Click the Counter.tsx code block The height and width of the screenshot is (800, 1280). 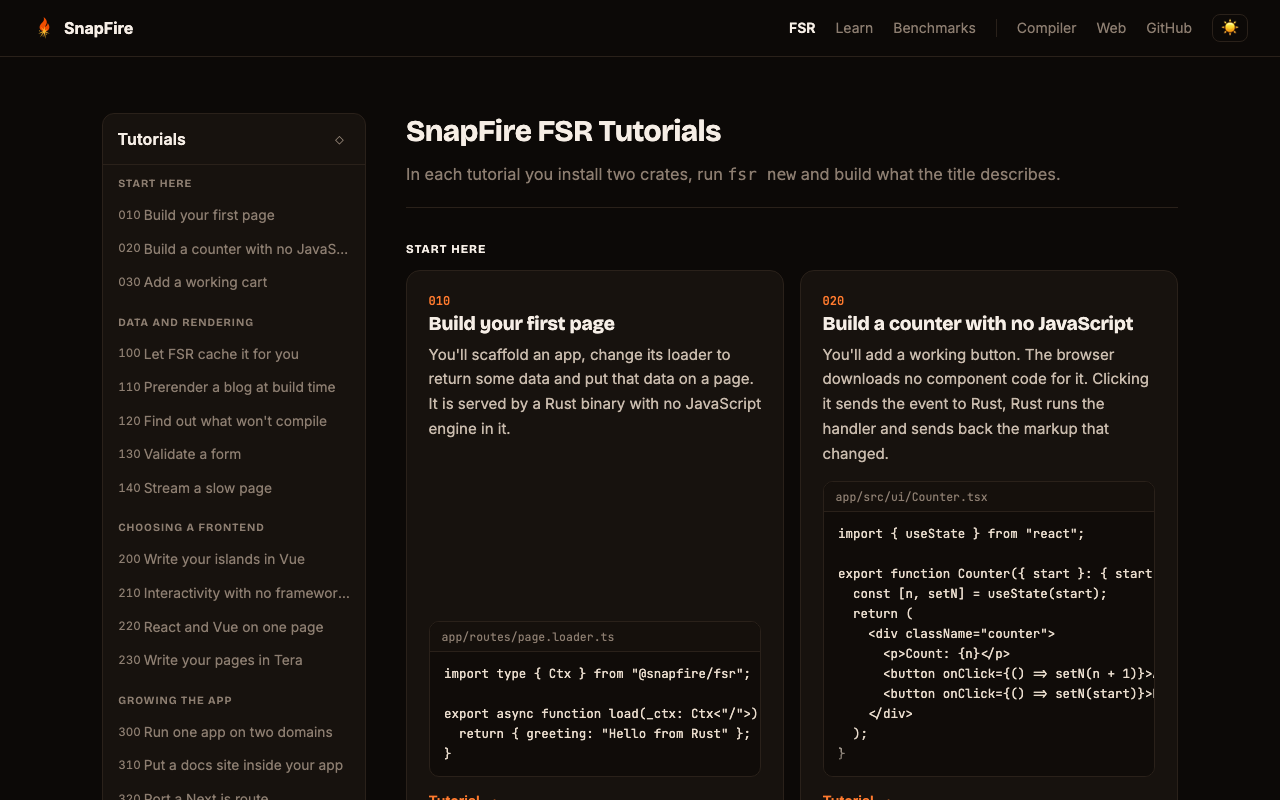click(x=989, y=644)
